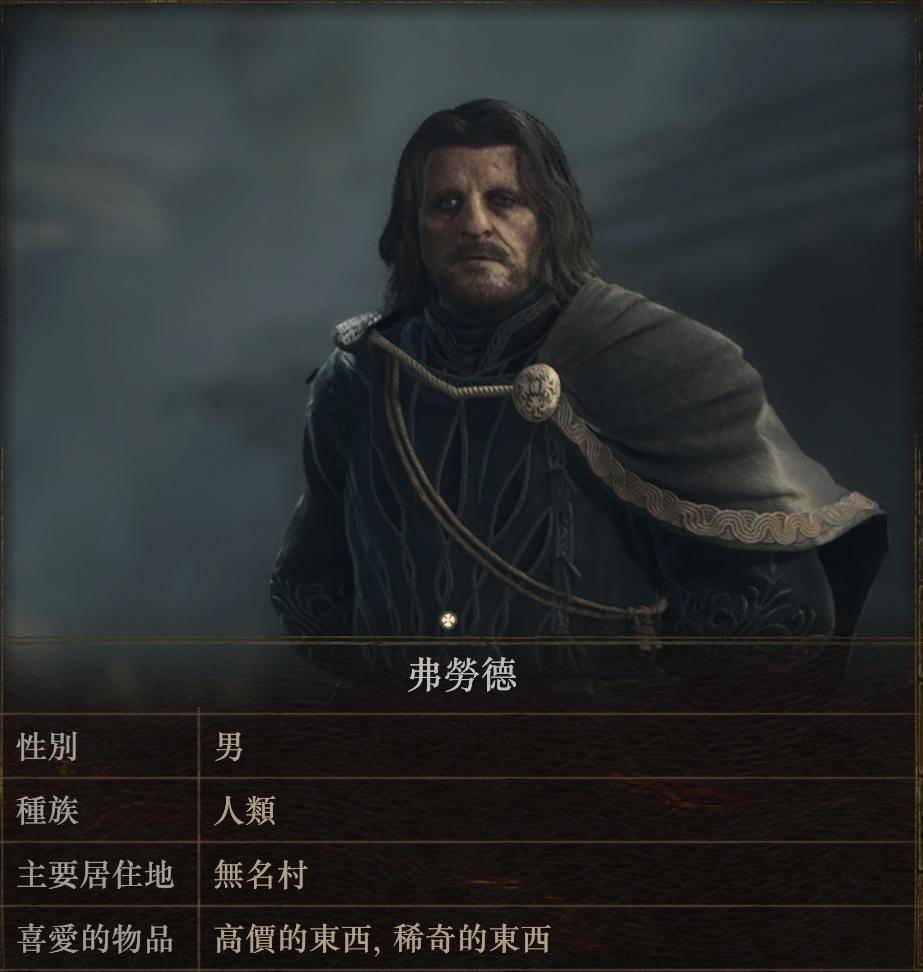The image size is (923, 972).
Task: Click the character name 弗勞德
Action: [x=462, y=675]
